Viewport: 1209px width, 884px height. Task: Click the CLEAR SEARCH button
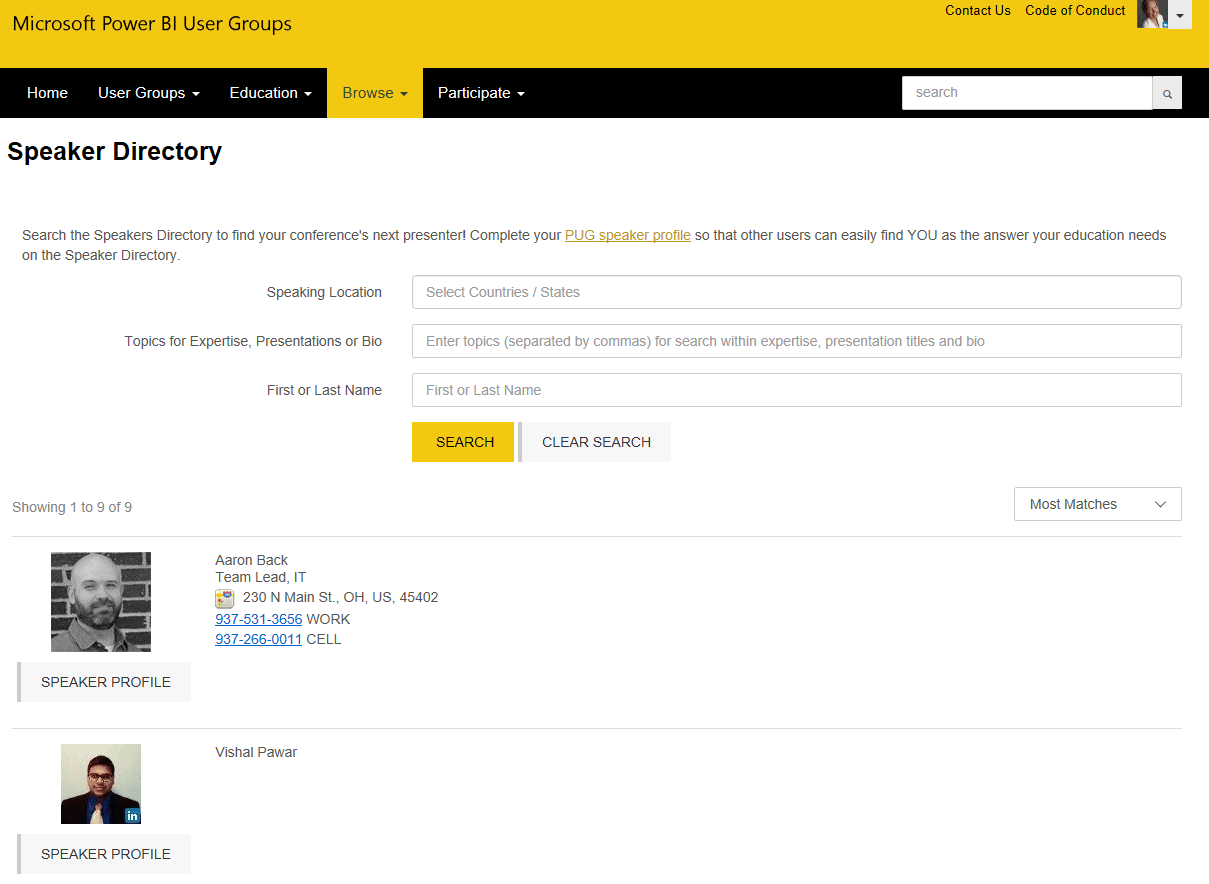(596, 442)
